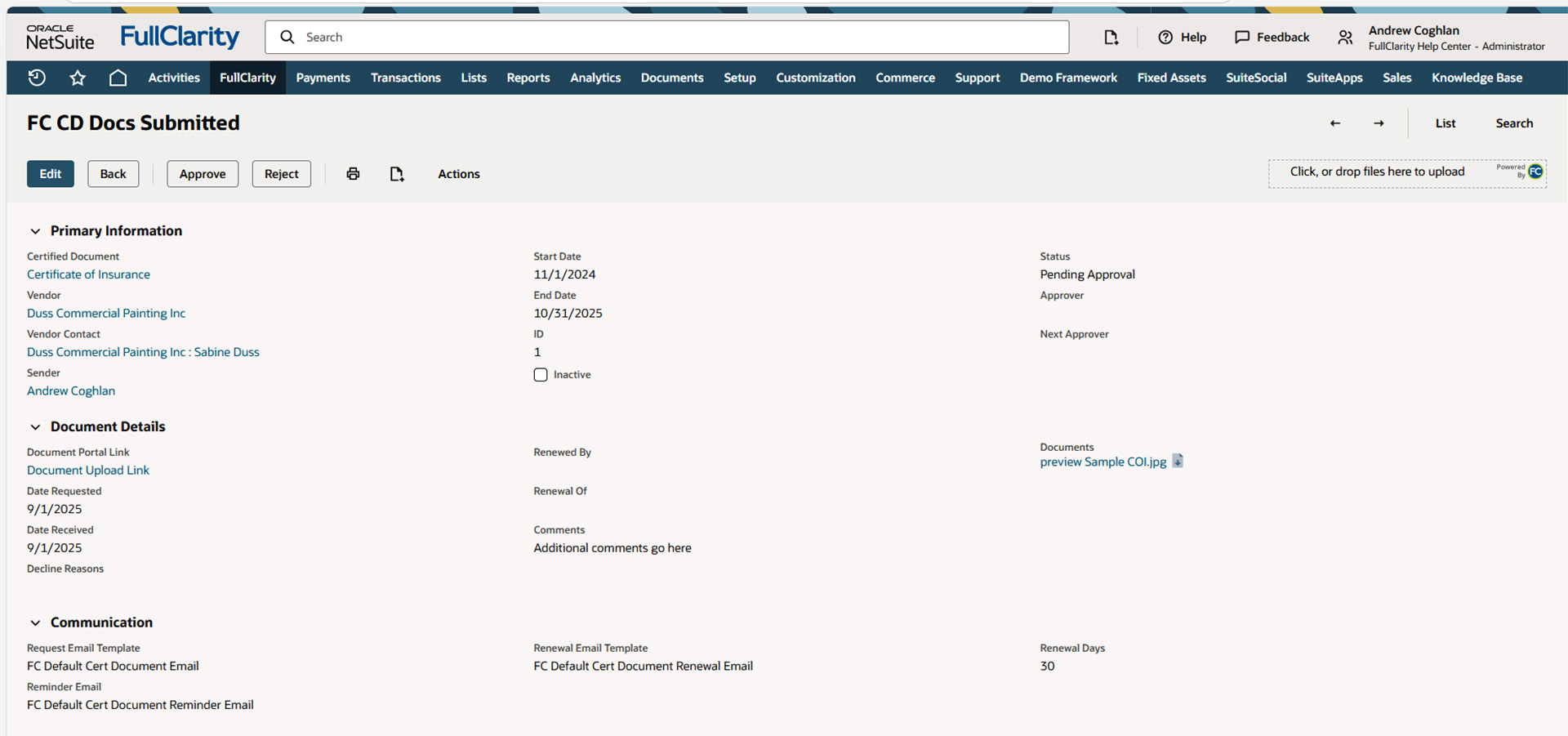Open the Transactions menu

click(405, 78)
